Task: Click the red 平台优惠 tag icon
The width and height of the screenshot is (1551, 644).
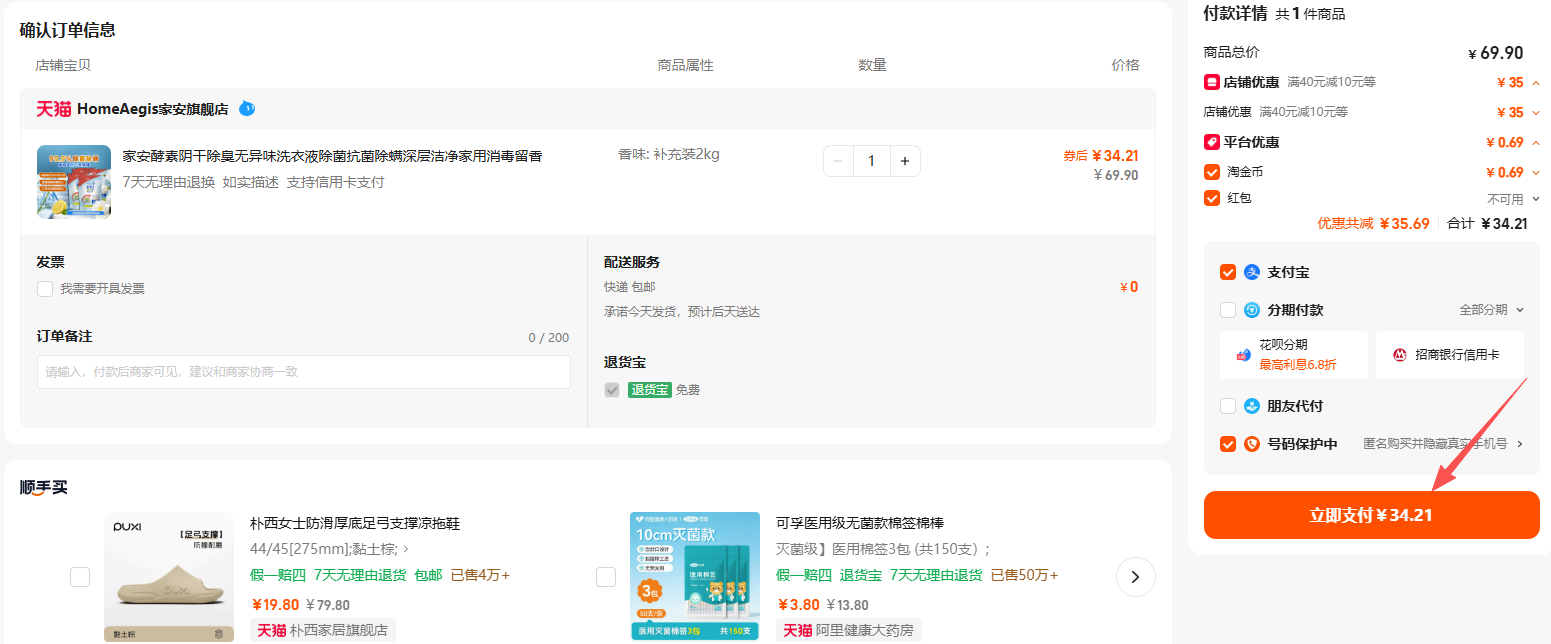Action: point(1212,142)
